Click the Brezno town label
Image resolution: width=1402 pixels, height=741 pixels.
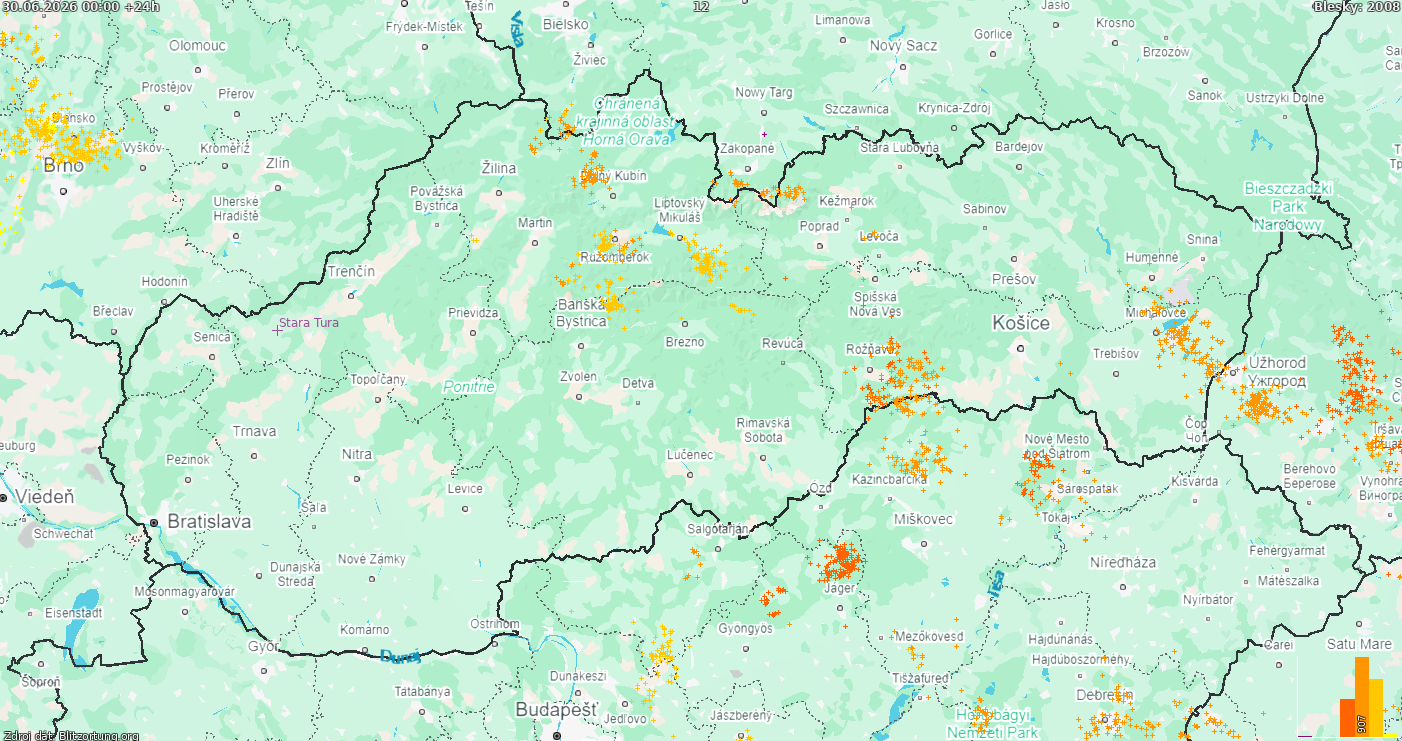(685, 341)
